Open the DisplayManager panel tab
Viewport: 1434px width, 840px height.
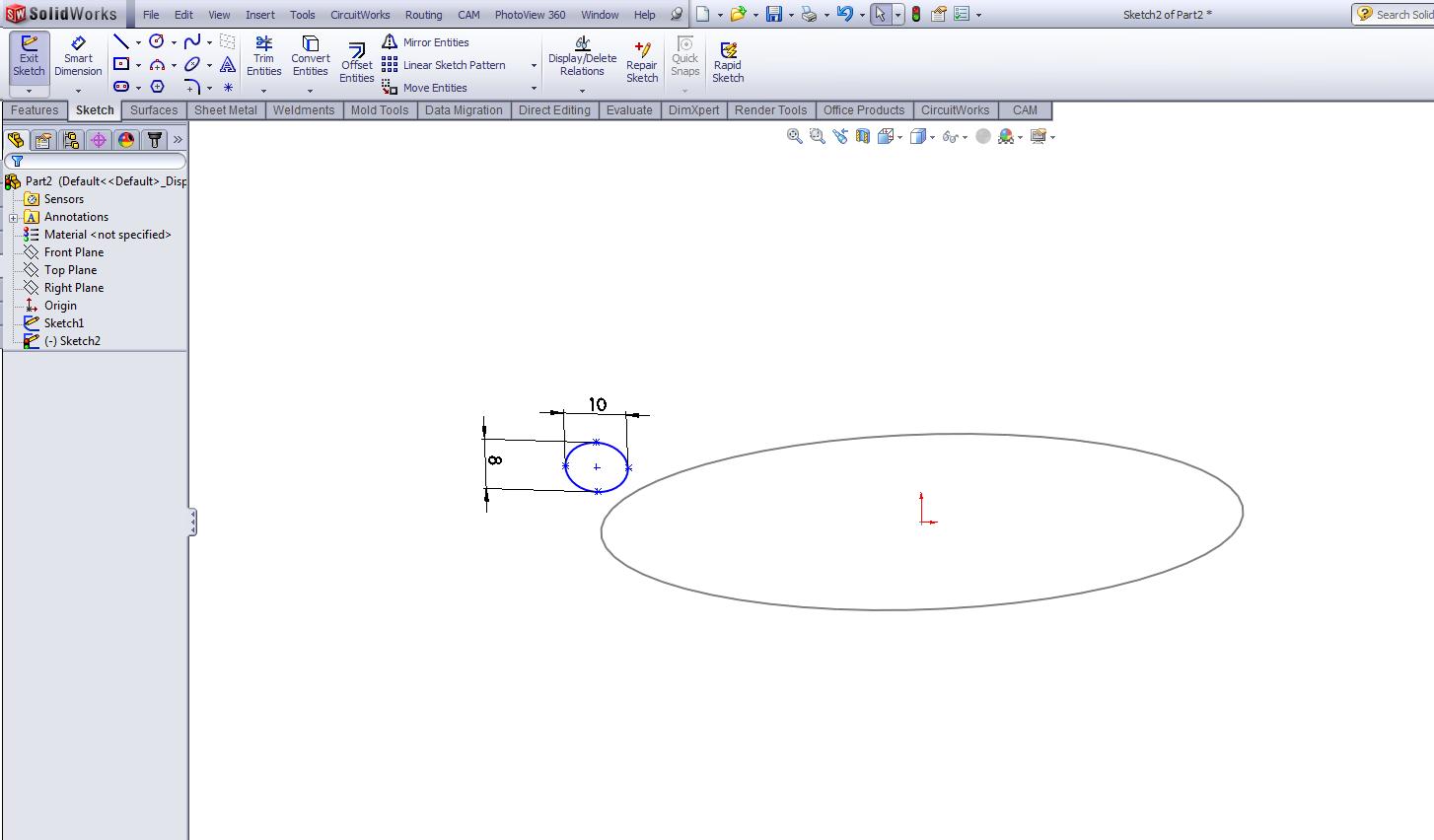[126, 140]
